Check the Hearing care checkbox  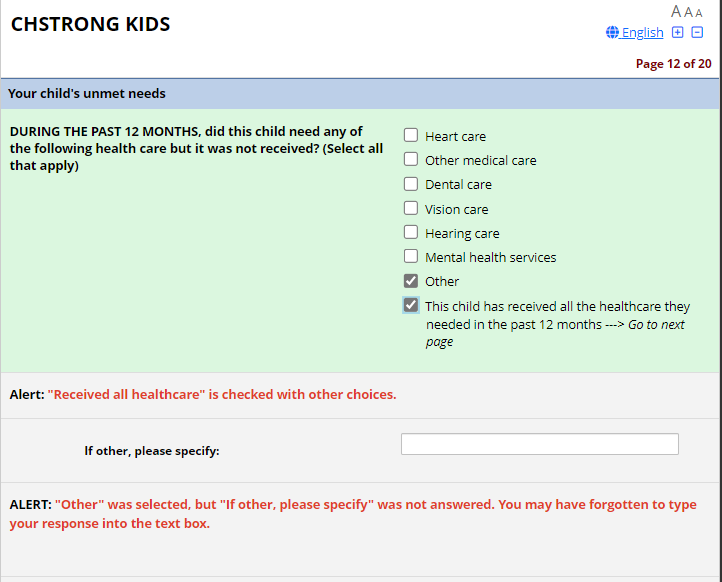click(411, 232)
